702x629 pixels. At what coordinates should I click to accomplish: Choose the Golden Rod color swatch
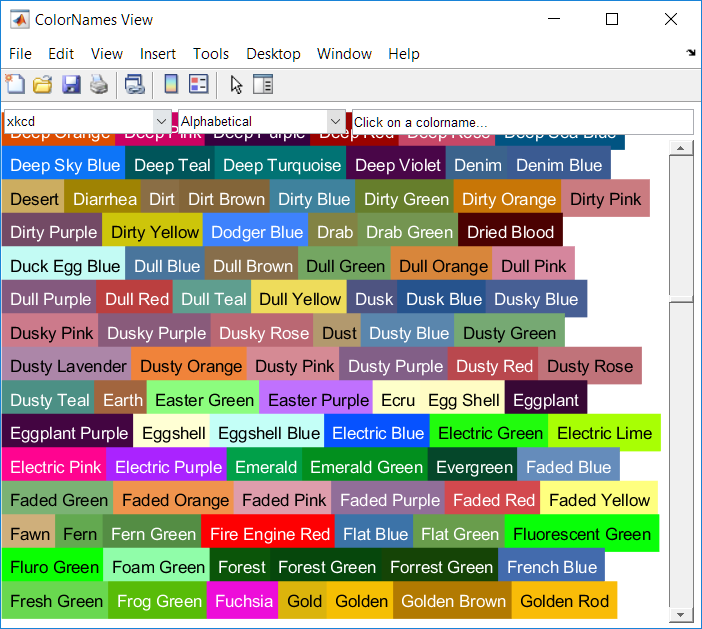click(x=564, y=601)
